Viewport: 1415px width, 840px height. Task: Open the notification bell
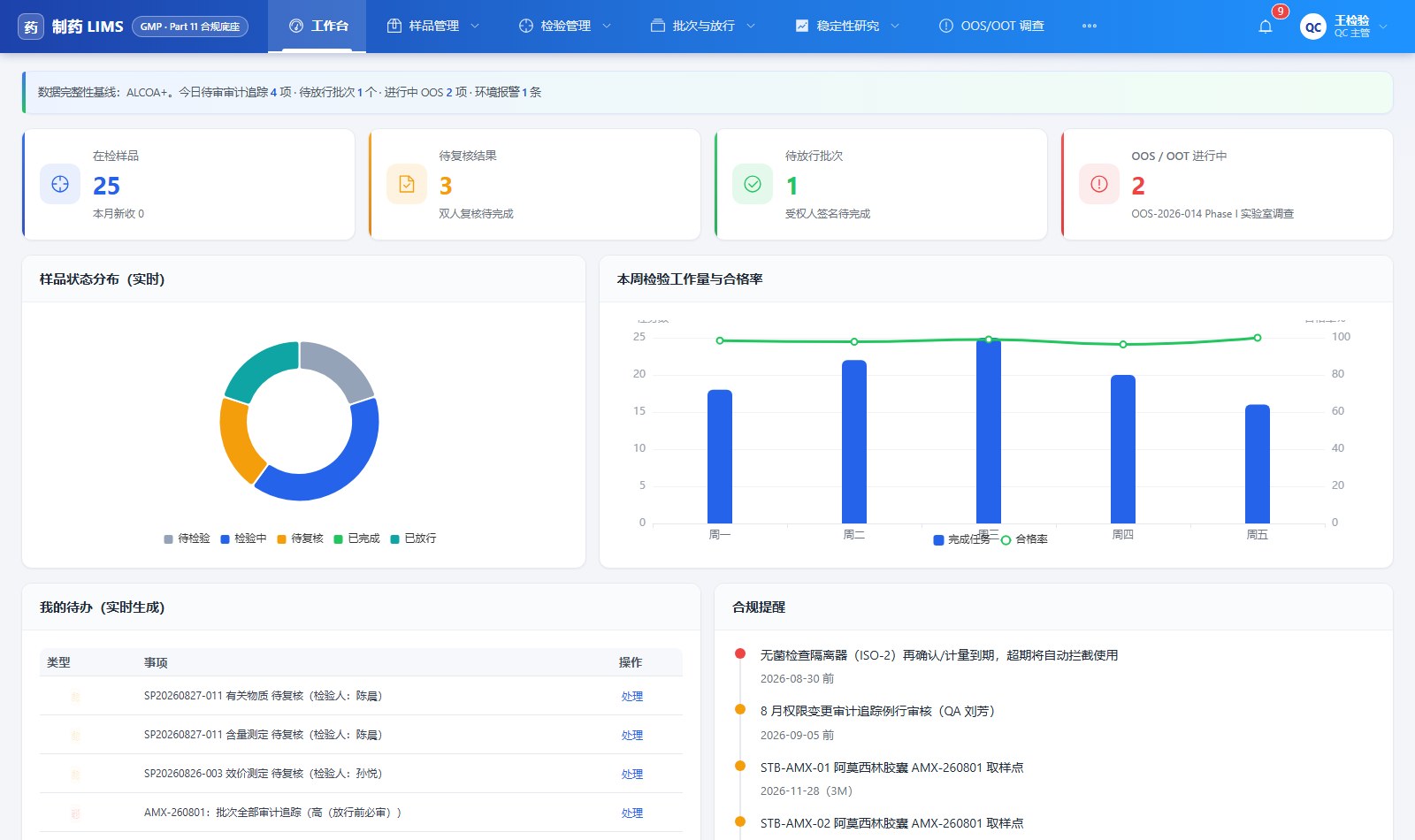(x=1266, y=27)
